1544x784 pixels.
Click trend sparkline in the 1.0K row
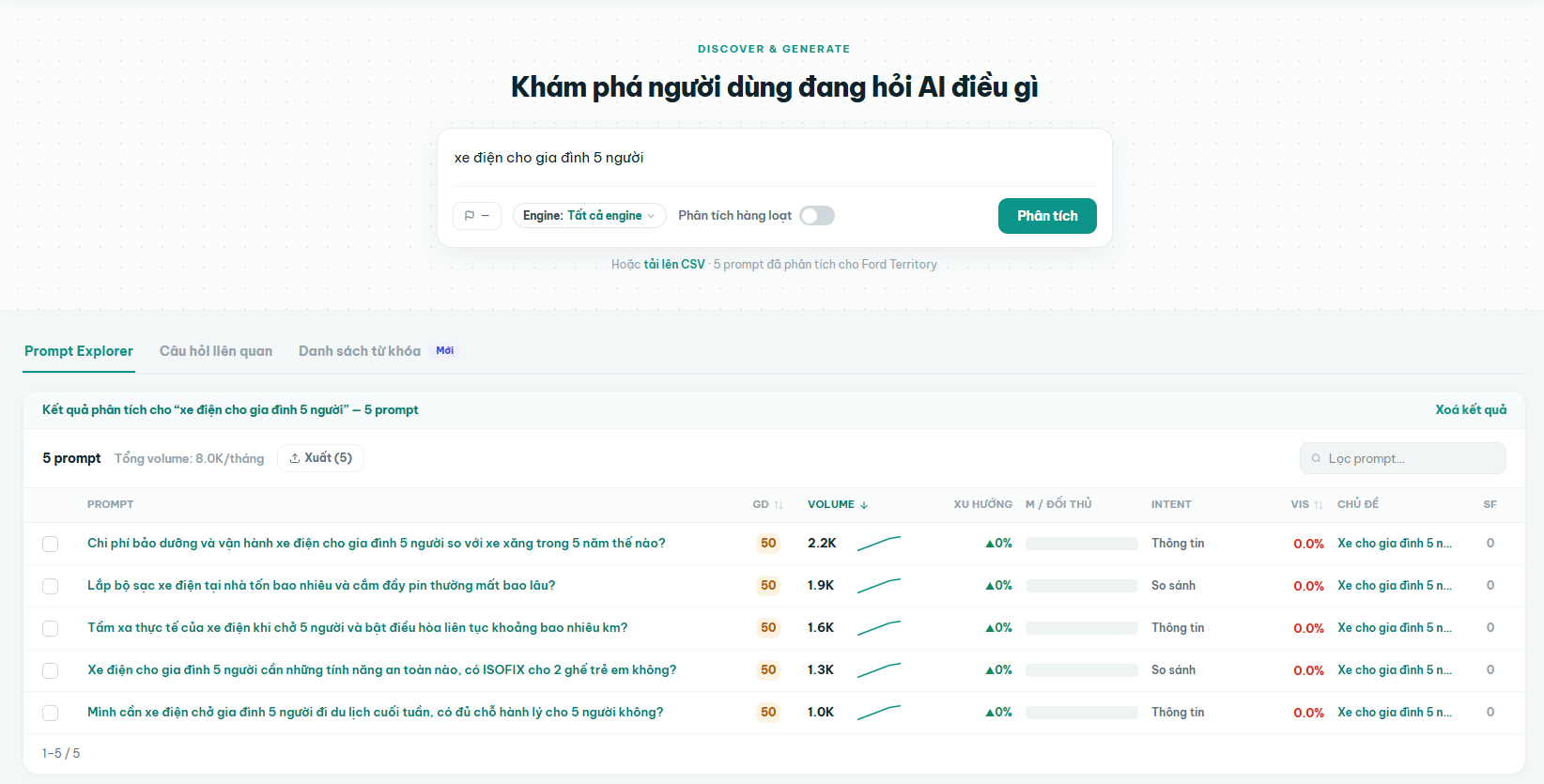point(879,712)
